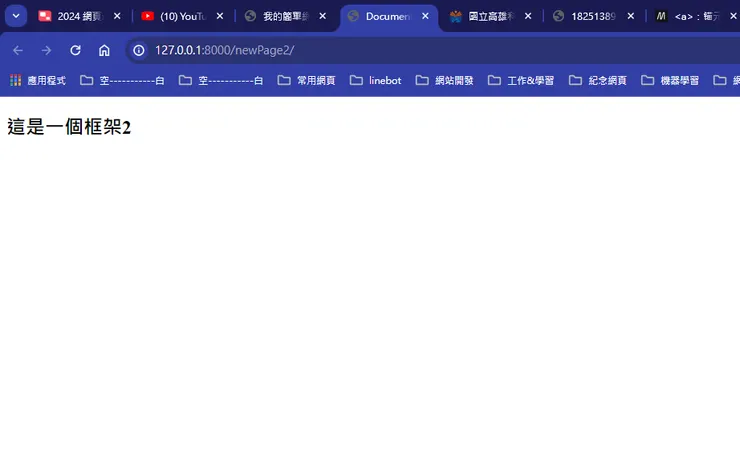
Task: Click the YouTube favicon on its tab
Action: pos(147,16)
